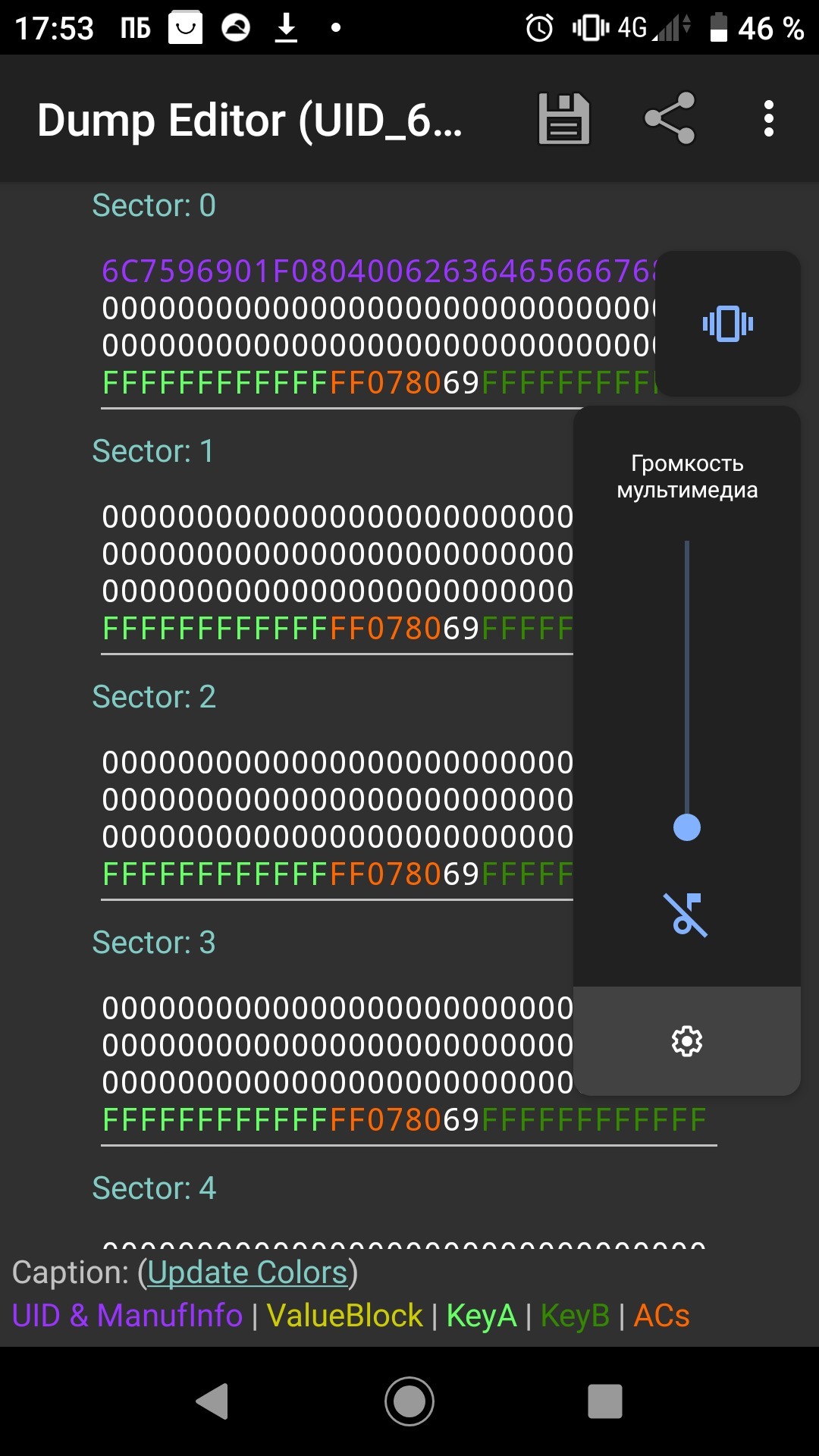This screenshot has height=1456, width=819.
Task: Open the three-dot overflow menu
Action: (768, 119)
